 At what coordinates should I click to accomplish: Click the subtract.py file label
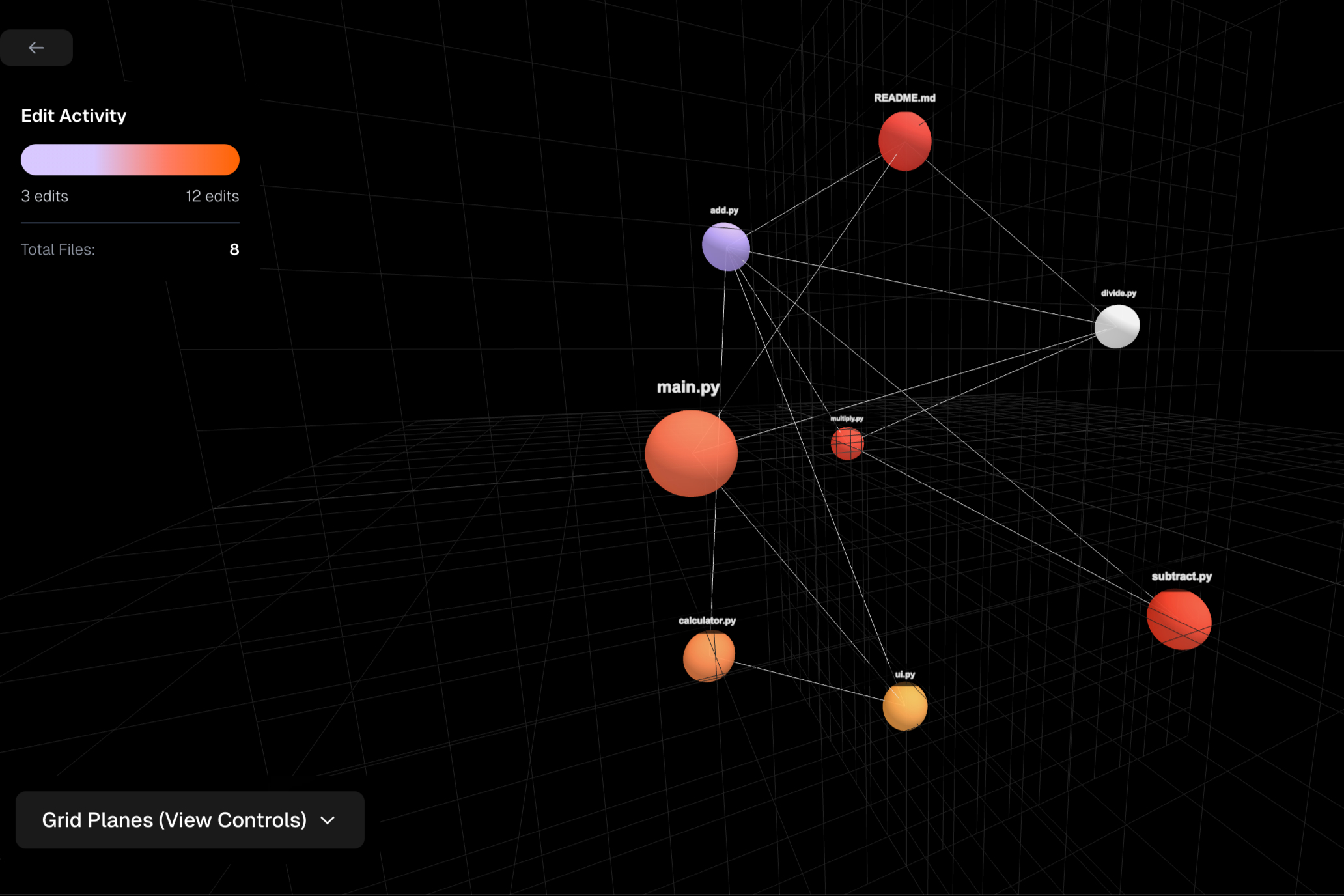coord(1181,576)
